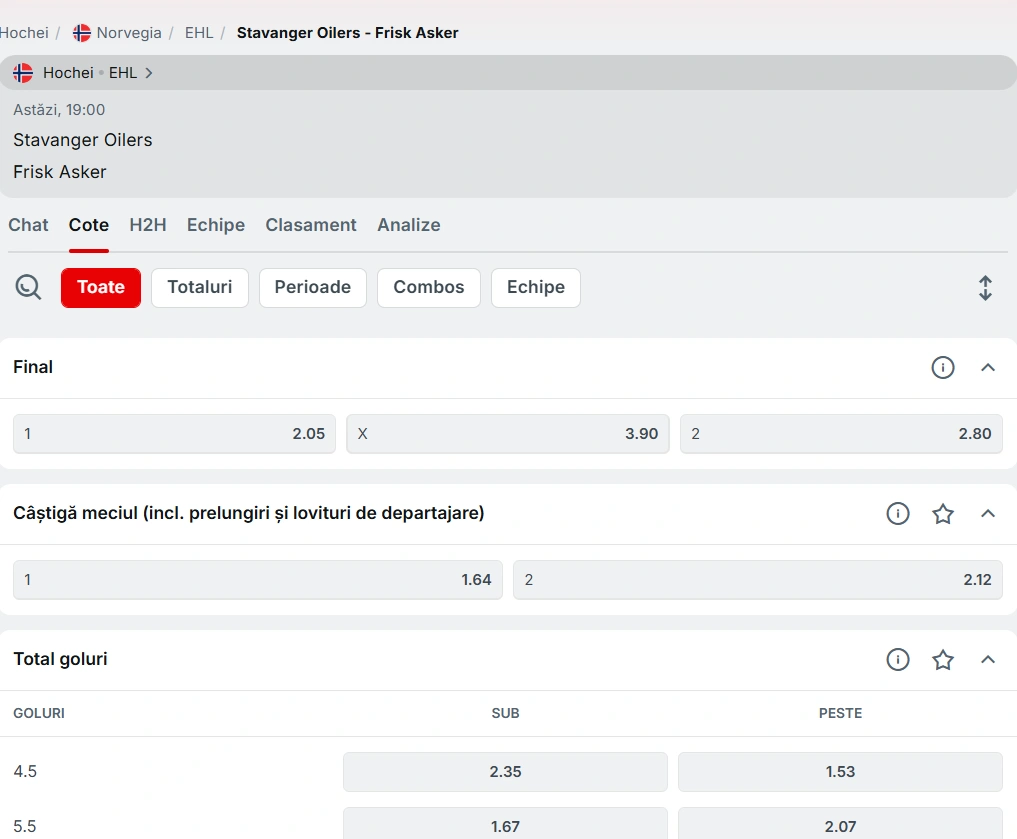
Task: Click Norway flag icon in breadcrumb
Action: (82, 33)
